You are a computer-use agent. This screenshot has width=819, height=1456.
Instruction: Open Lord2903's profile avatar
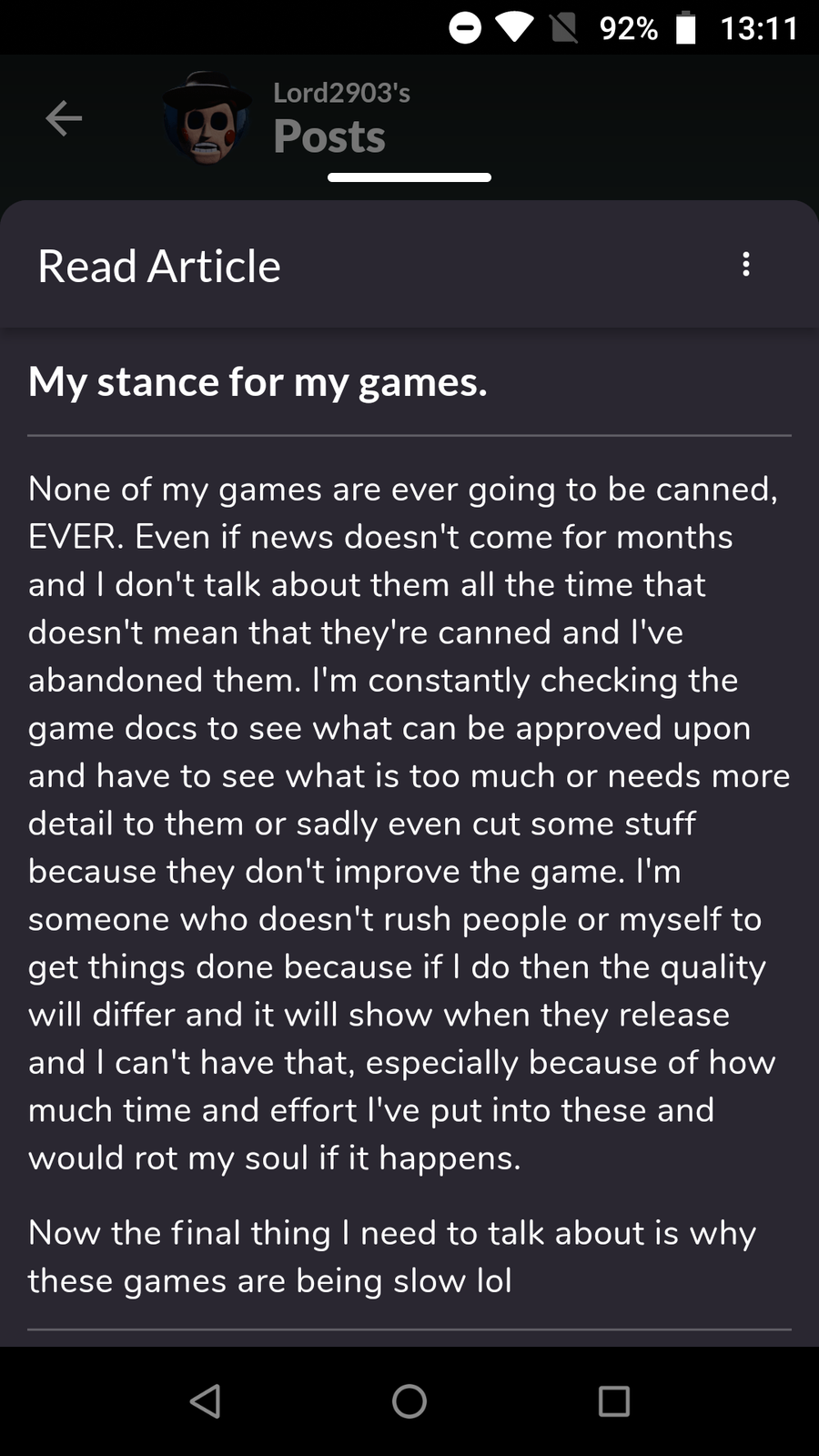[x=207, y=118]
